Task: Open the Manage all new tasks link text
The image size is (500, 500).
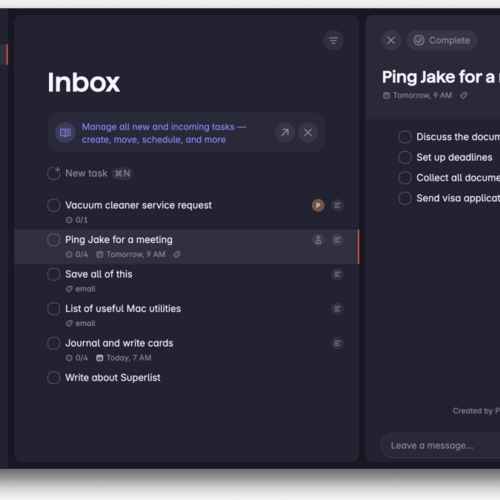Action: pos(164,133)
